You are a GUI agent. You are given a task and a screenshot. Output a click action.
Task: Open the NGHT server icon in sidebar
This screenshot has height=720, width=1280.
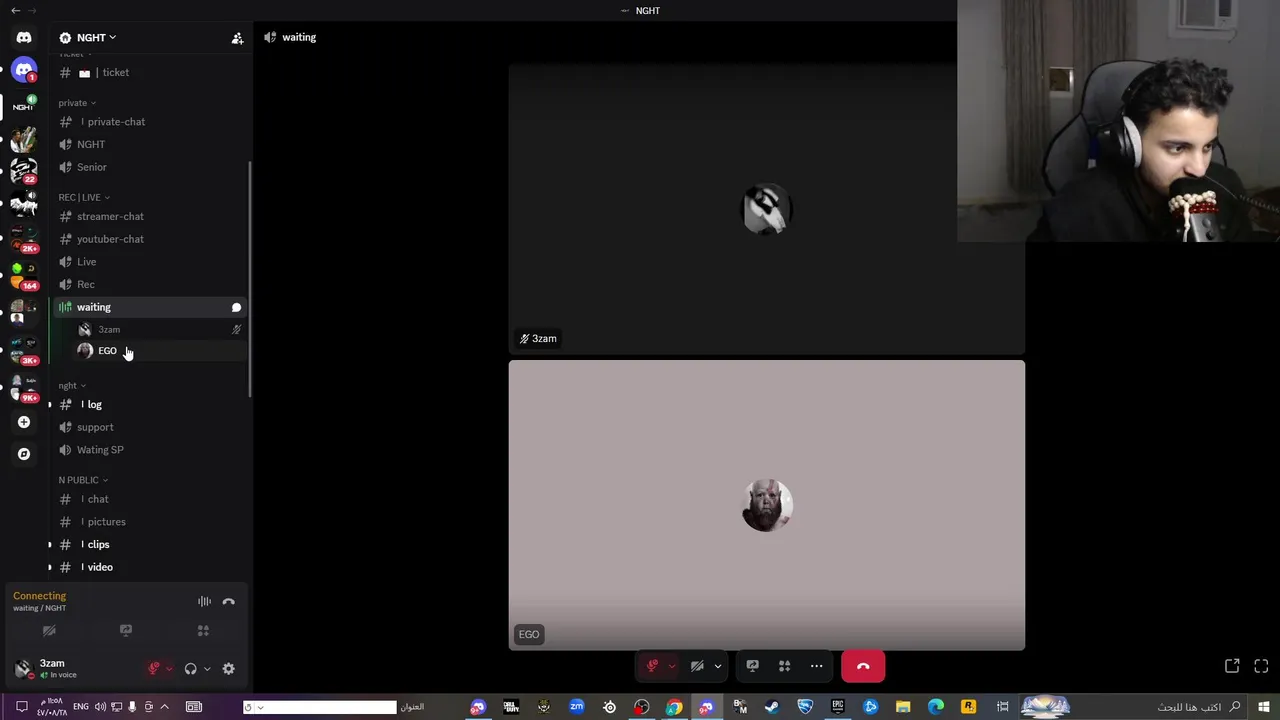click(23, 106)
